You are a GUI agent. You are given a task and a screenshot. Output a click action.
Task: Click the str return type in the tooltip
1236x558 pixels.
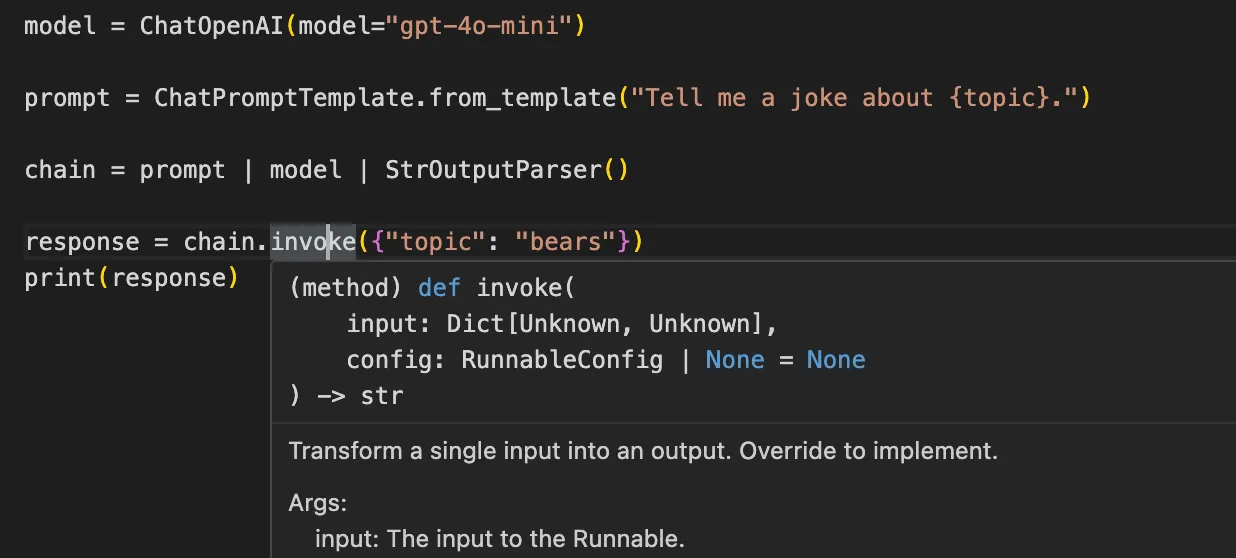(x=382, y=396)
